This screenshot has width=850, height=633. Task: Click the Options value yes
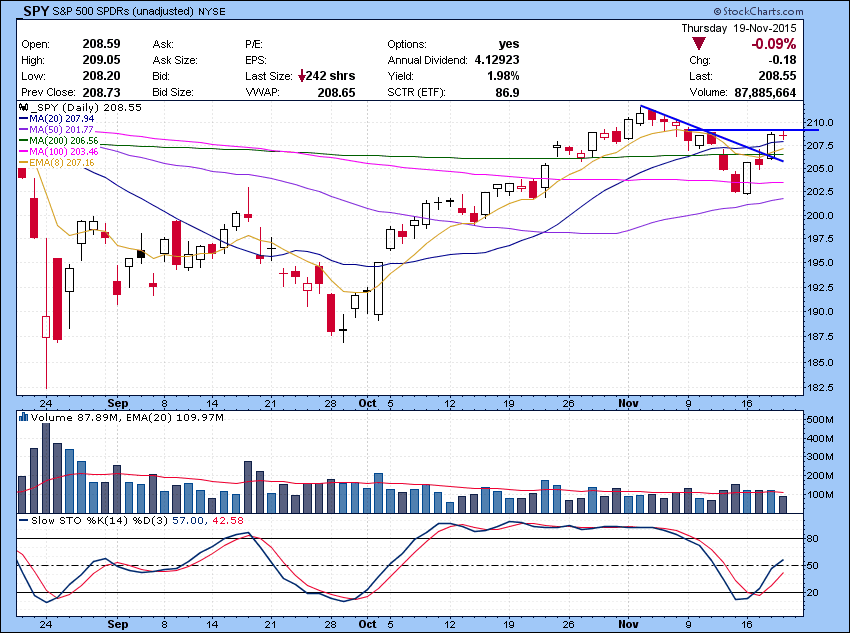pos(509,44)
